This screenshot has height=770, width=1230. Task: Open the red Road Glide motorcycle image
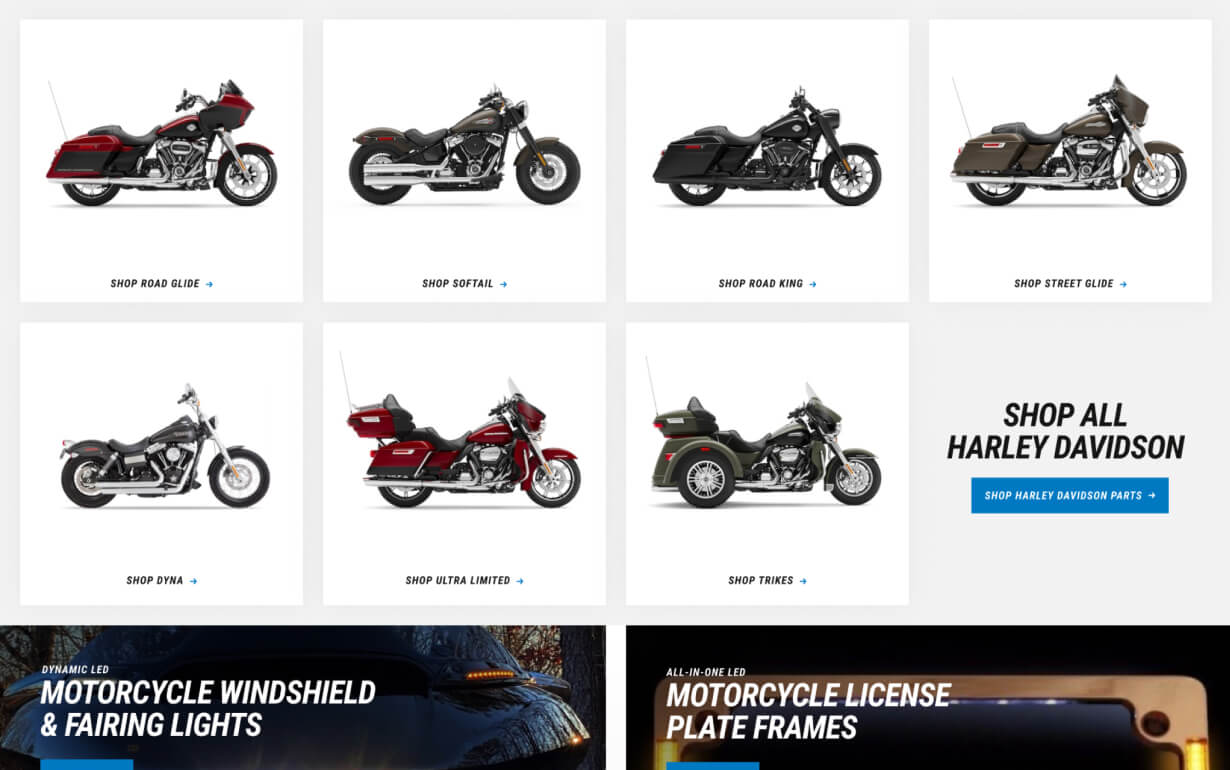(161, 143)
